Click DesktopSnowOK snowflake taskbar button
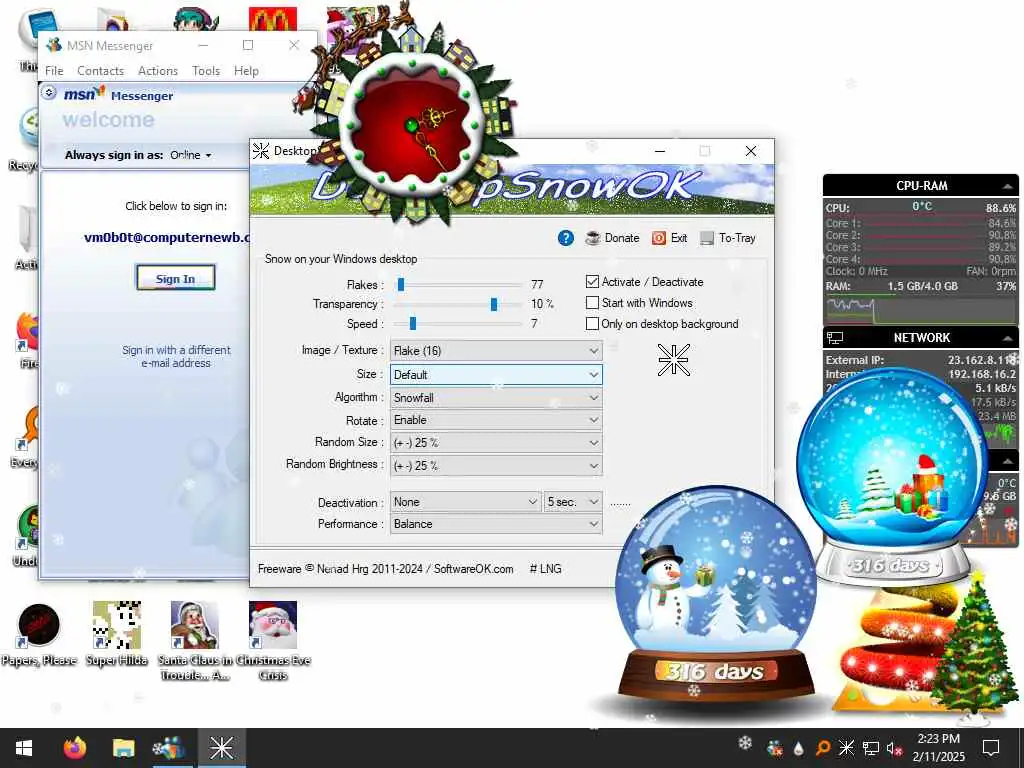The height and width of the screenshot is (768, 1024). (x=221, y=748)
